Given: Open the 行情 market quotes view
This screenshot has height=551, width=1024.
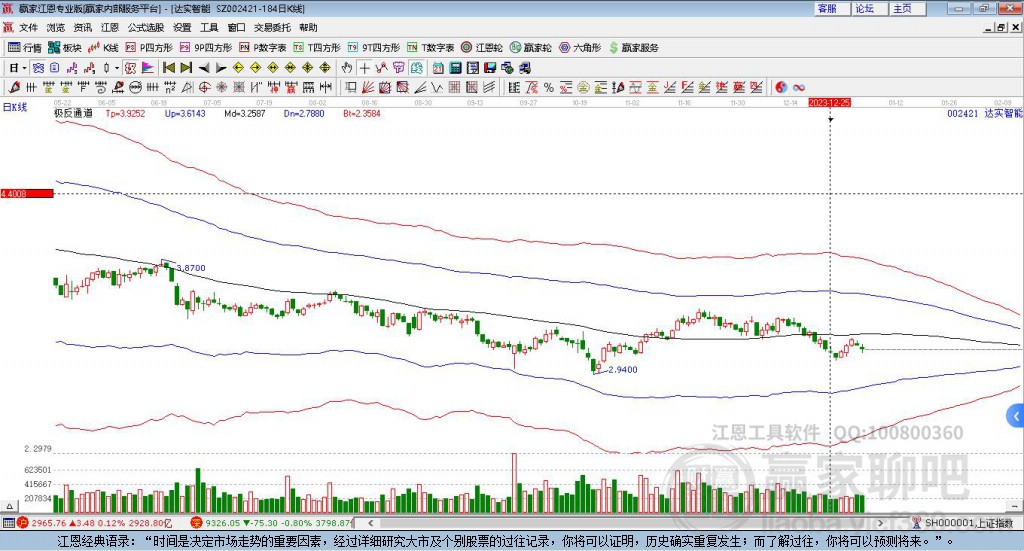Looking at the screenshot, I should pos(25,48).
